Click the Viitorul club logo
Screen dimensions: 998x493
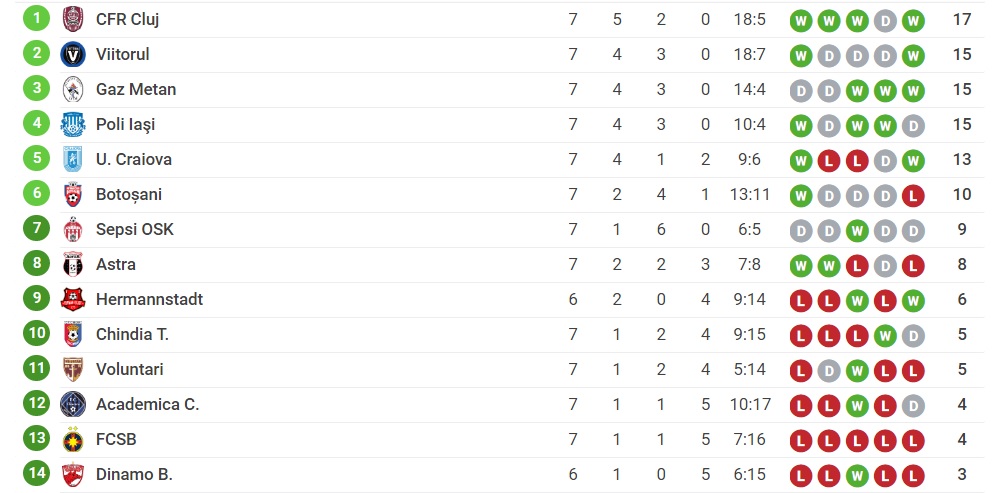click(73, 54)
